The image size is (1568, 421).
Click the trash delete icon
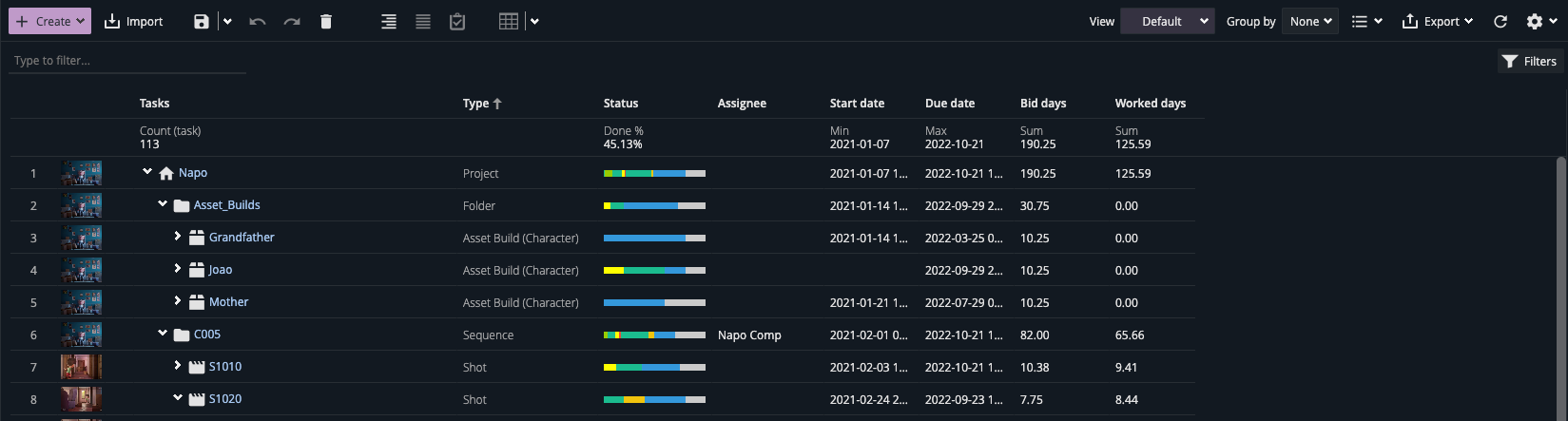tap(326, 21)
